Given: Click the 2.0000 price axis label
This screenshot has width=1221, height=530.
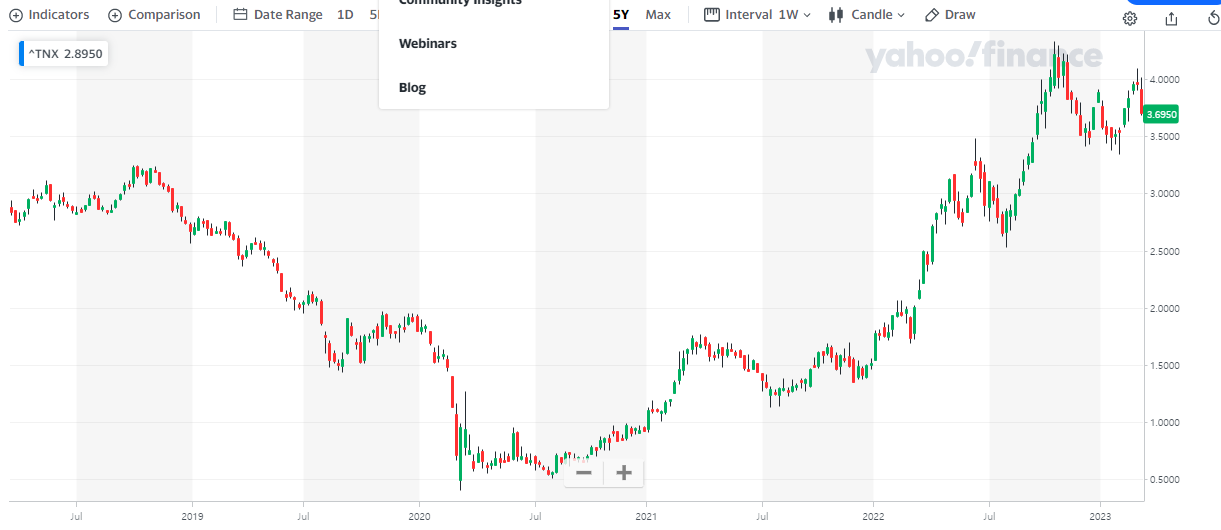Looking at the screenshot, I should pos(1164,308).
